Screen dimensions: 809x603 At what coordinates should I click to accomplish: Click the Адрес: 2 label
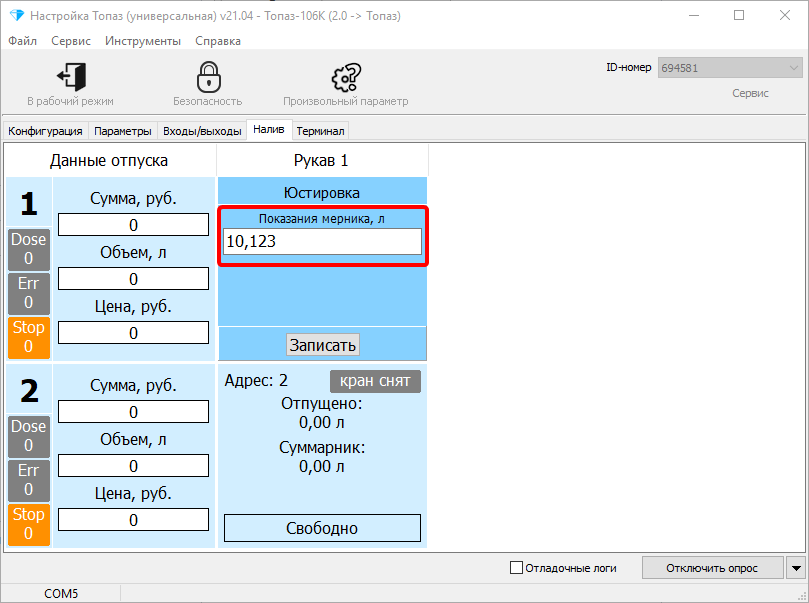(256, 381)
